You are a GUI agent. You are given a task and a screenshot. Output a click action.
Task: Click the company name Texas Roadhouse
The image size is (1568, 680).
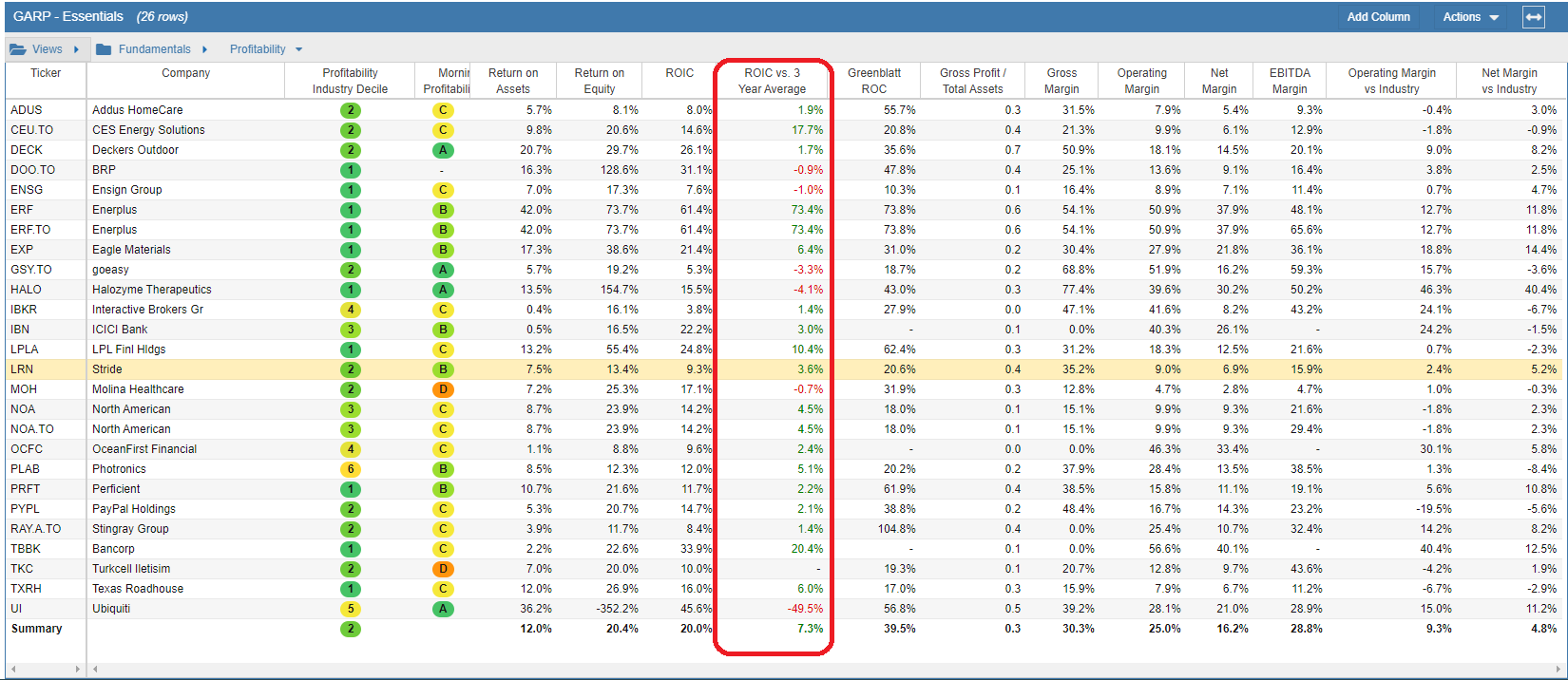138,589
